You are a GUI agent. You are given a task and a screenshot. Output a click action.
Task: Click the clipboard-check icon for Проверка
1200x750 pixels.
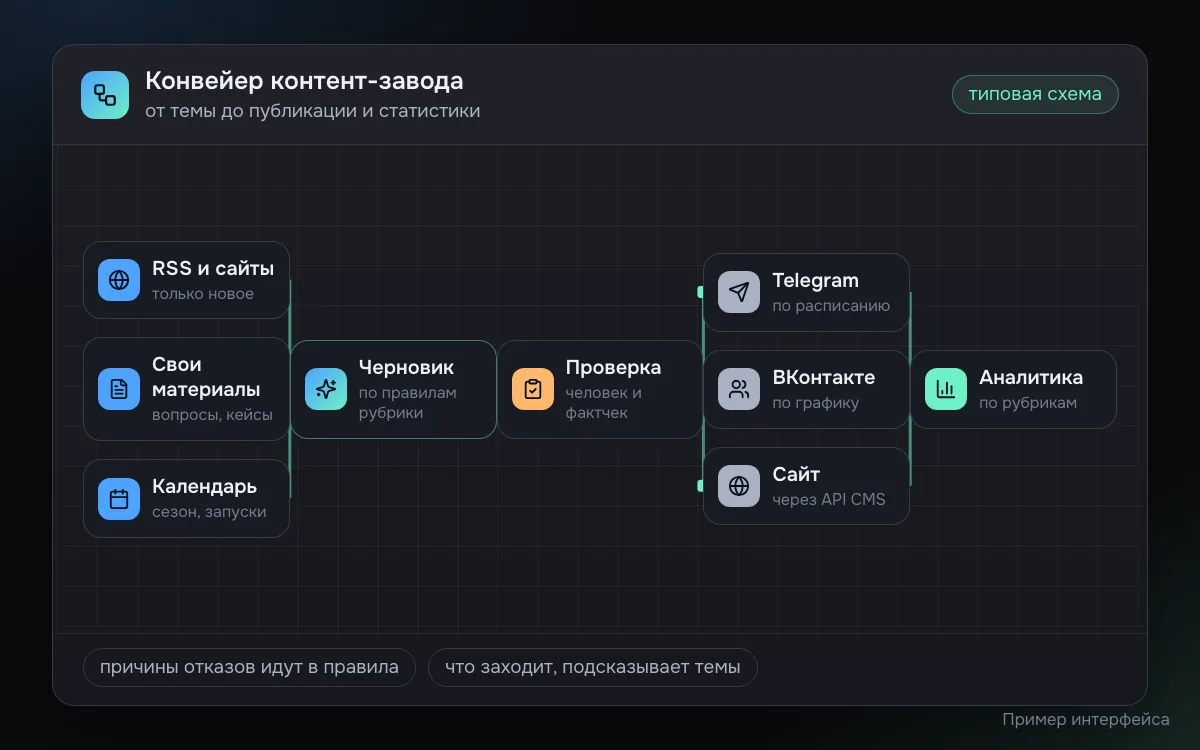(x=533, y=389)
